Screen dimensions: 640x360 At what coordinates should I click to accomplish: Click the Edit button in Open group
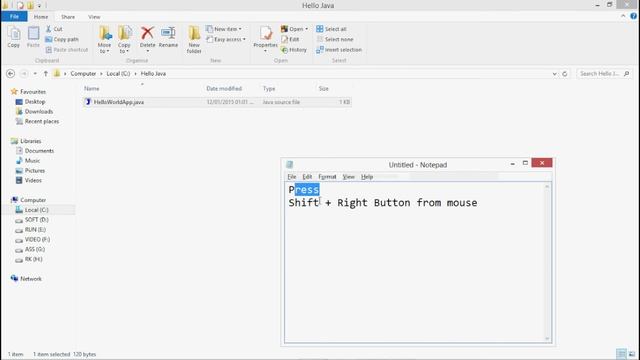tap(290, 39)
